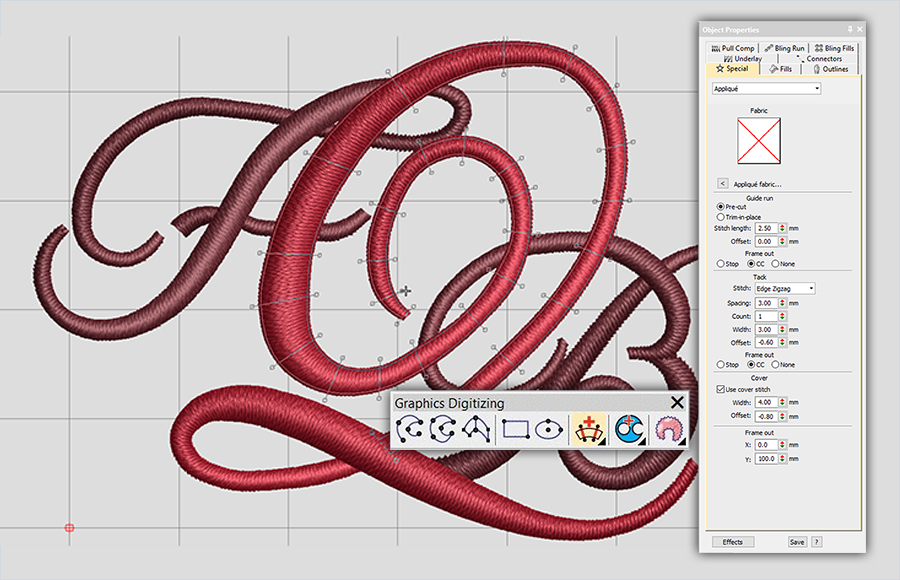Select the Partial Appliqué tool

(x=628, y=430)
